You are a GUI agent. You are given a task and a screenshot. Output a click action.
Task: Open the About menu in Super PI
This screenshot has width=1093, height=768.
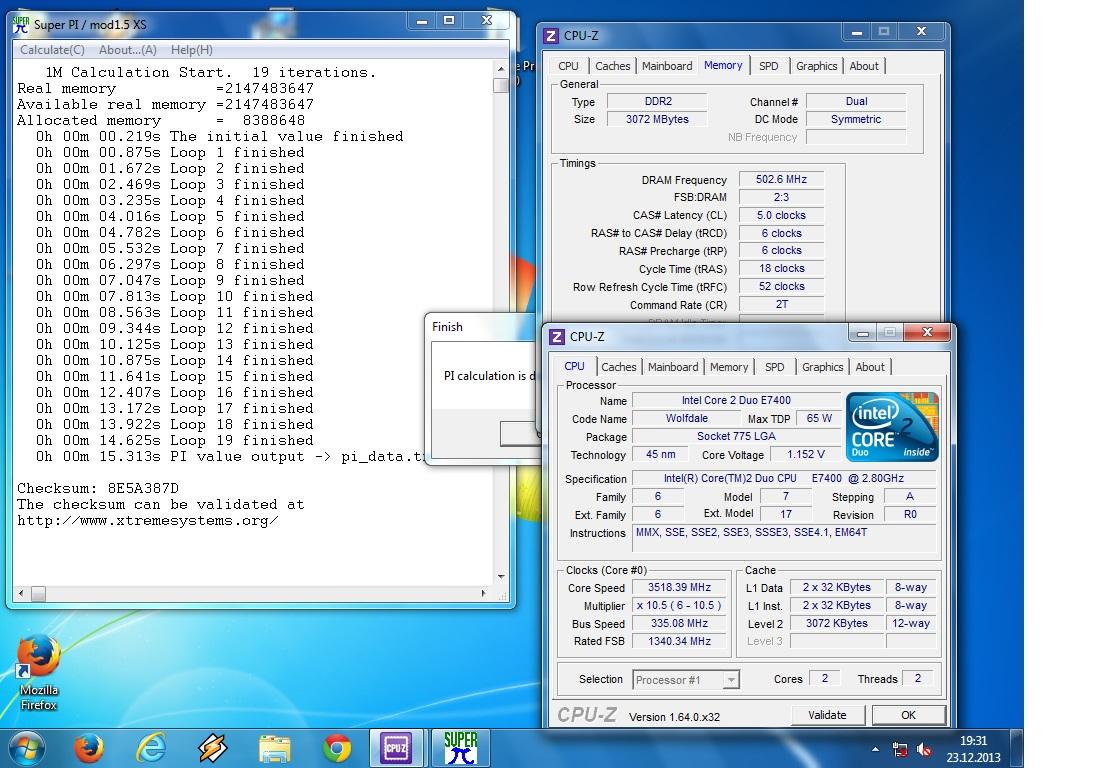[128, 50]
